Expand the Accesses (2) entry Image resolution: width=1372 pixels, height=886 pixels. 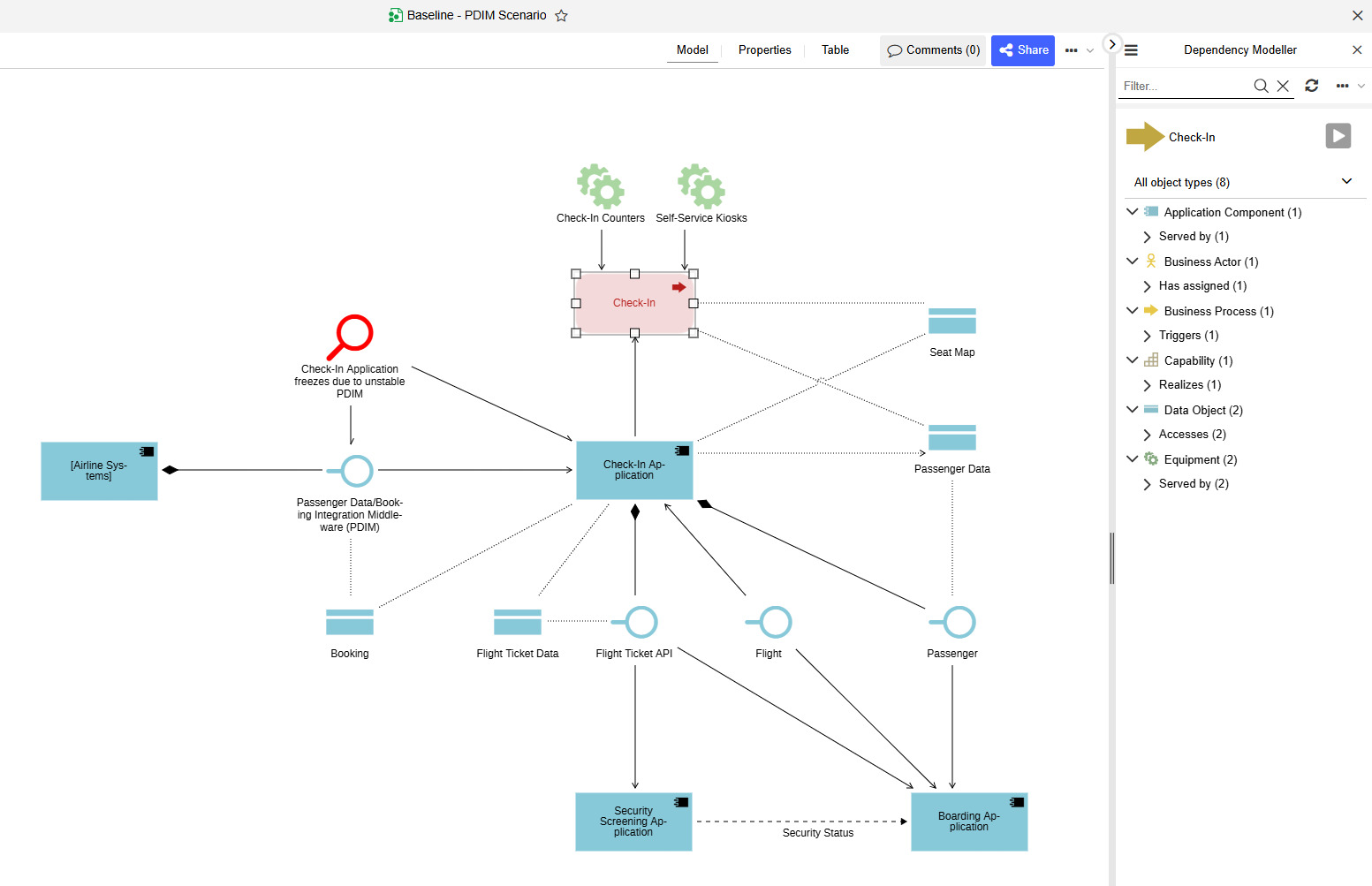click(x=1147, y=435)
